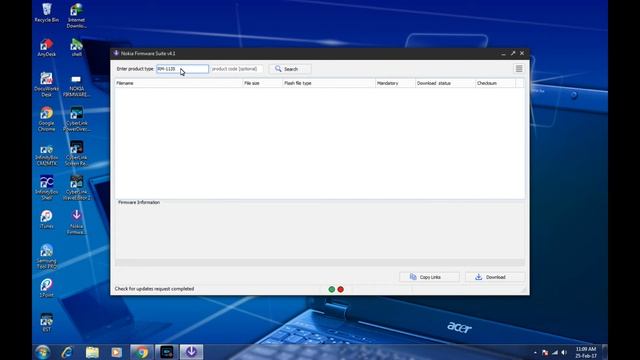Open Samsung Tool PRO desktop shortcut
The height and width of the screenshot is (360, 640).
47,257
